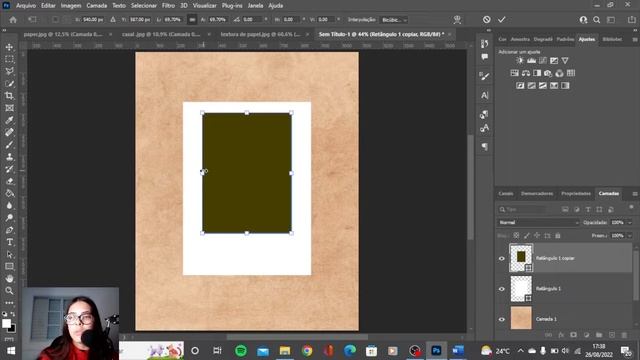
Task: Toggle lock all layer attributes
Action: click(558, 236)
